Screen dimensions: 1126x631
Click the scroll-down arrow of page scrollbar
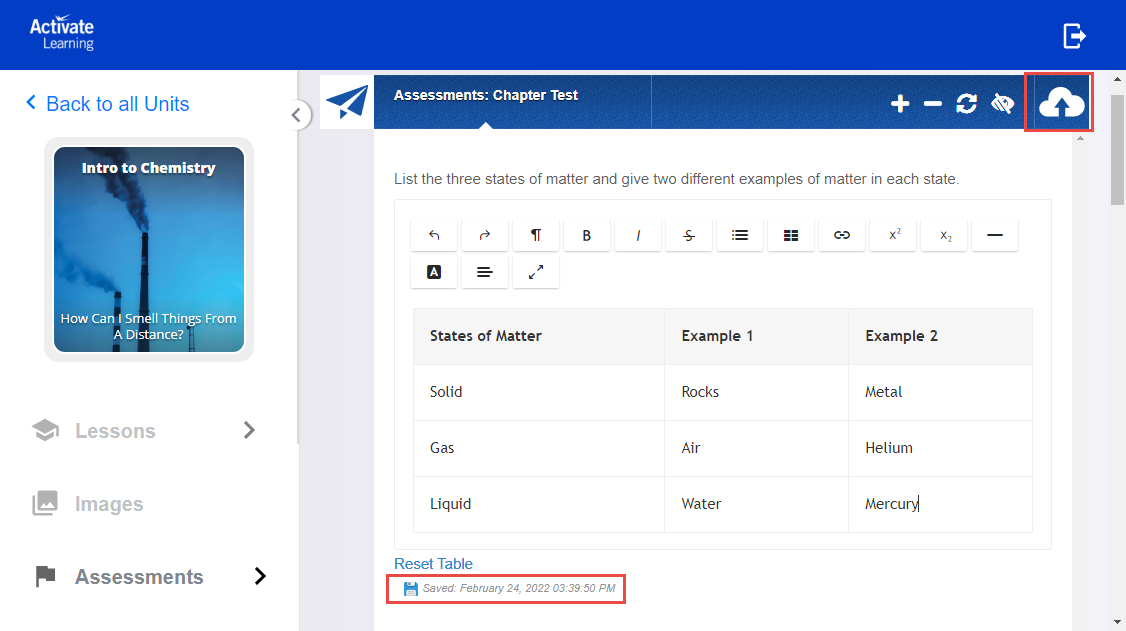[x=1117, y=622]
